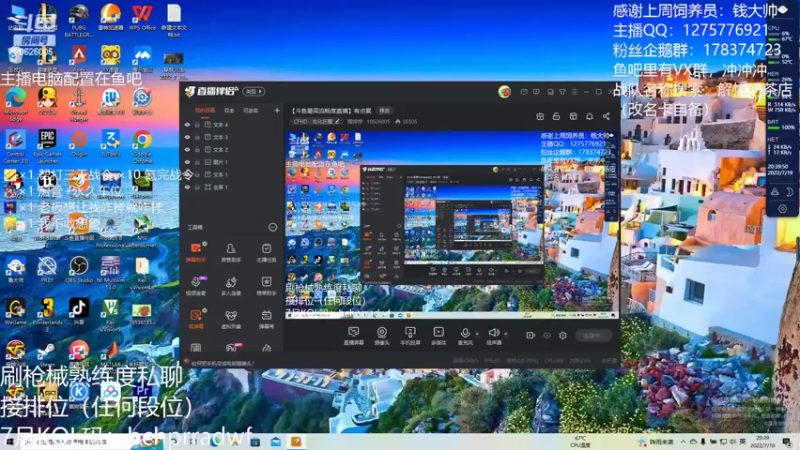Toggle the unlock icon above preview

tap(556, 116)
